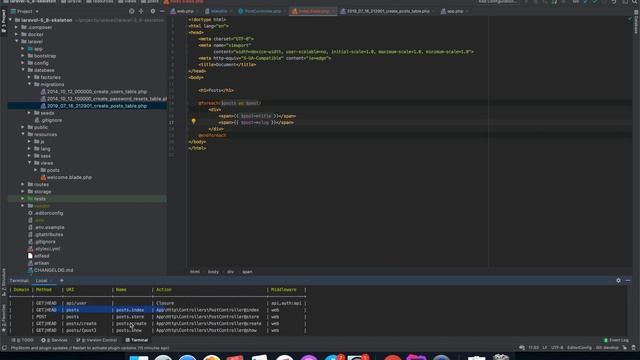Open the Event Log
Image resolution: width=640 pixels, height=360 pixels.
click(616, 340)
